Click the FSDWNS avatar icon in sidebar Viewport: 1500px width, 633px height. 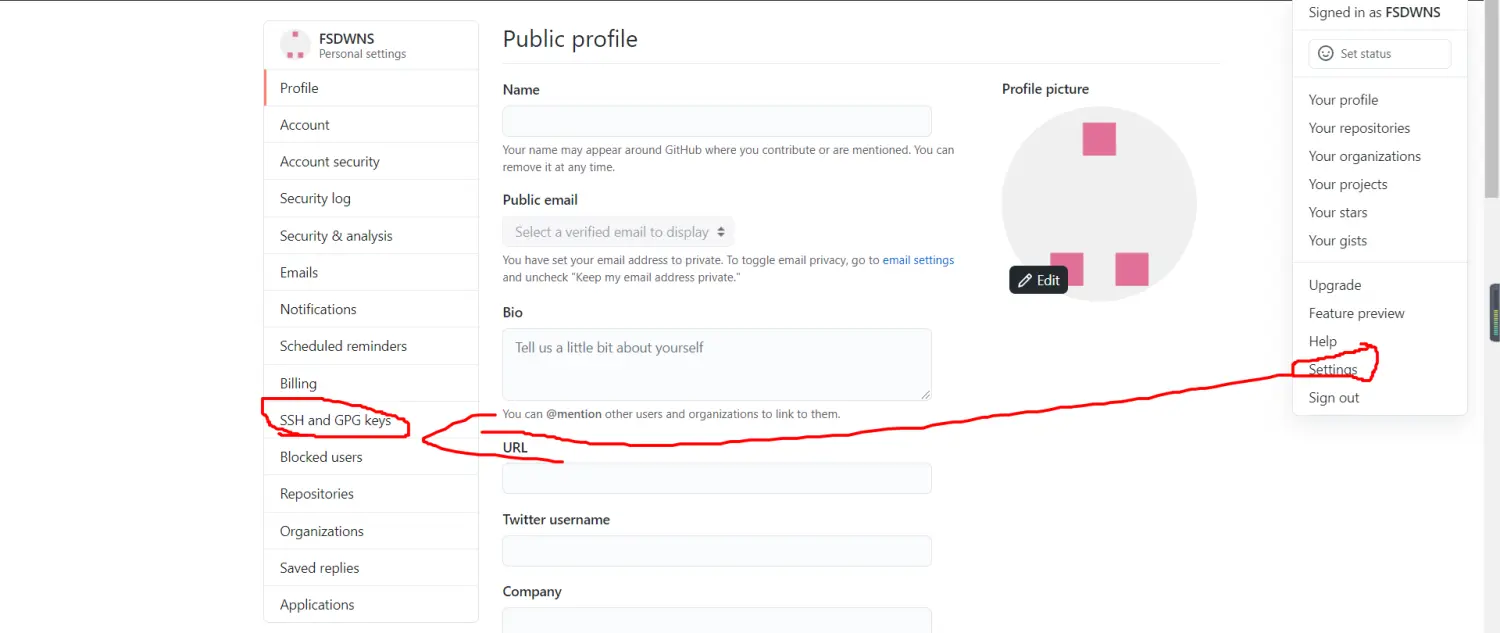(295, 45)
